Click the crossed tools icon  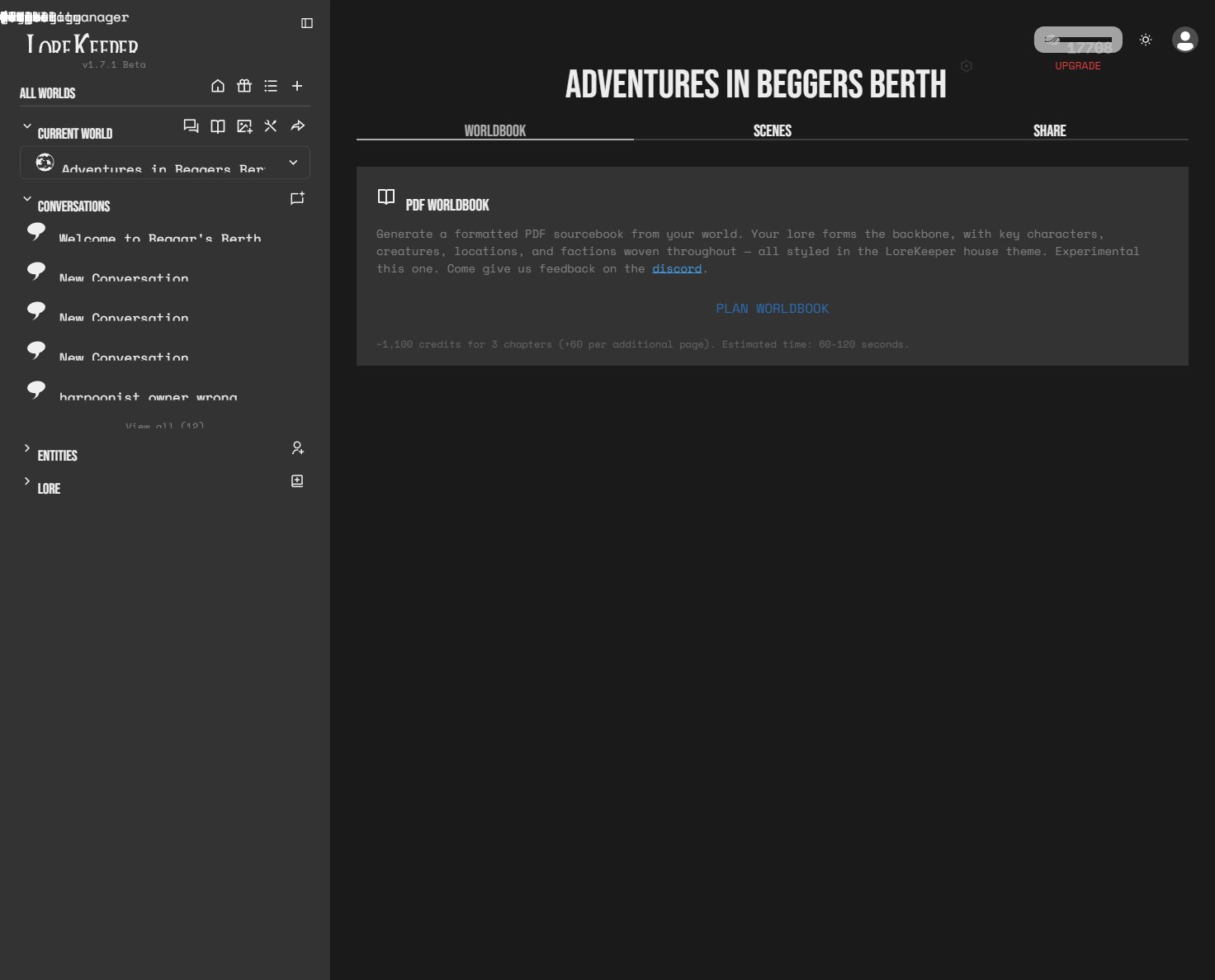tap(271, 126)
